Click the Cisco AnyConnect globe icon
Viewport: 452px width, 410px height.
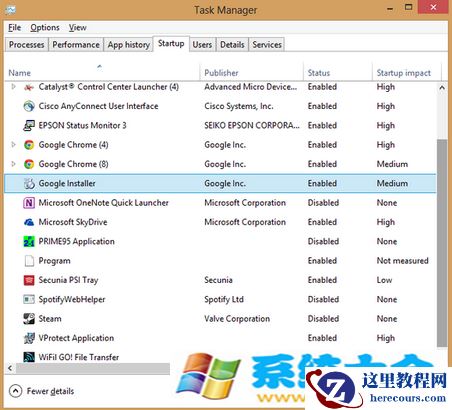click(29, 106)
